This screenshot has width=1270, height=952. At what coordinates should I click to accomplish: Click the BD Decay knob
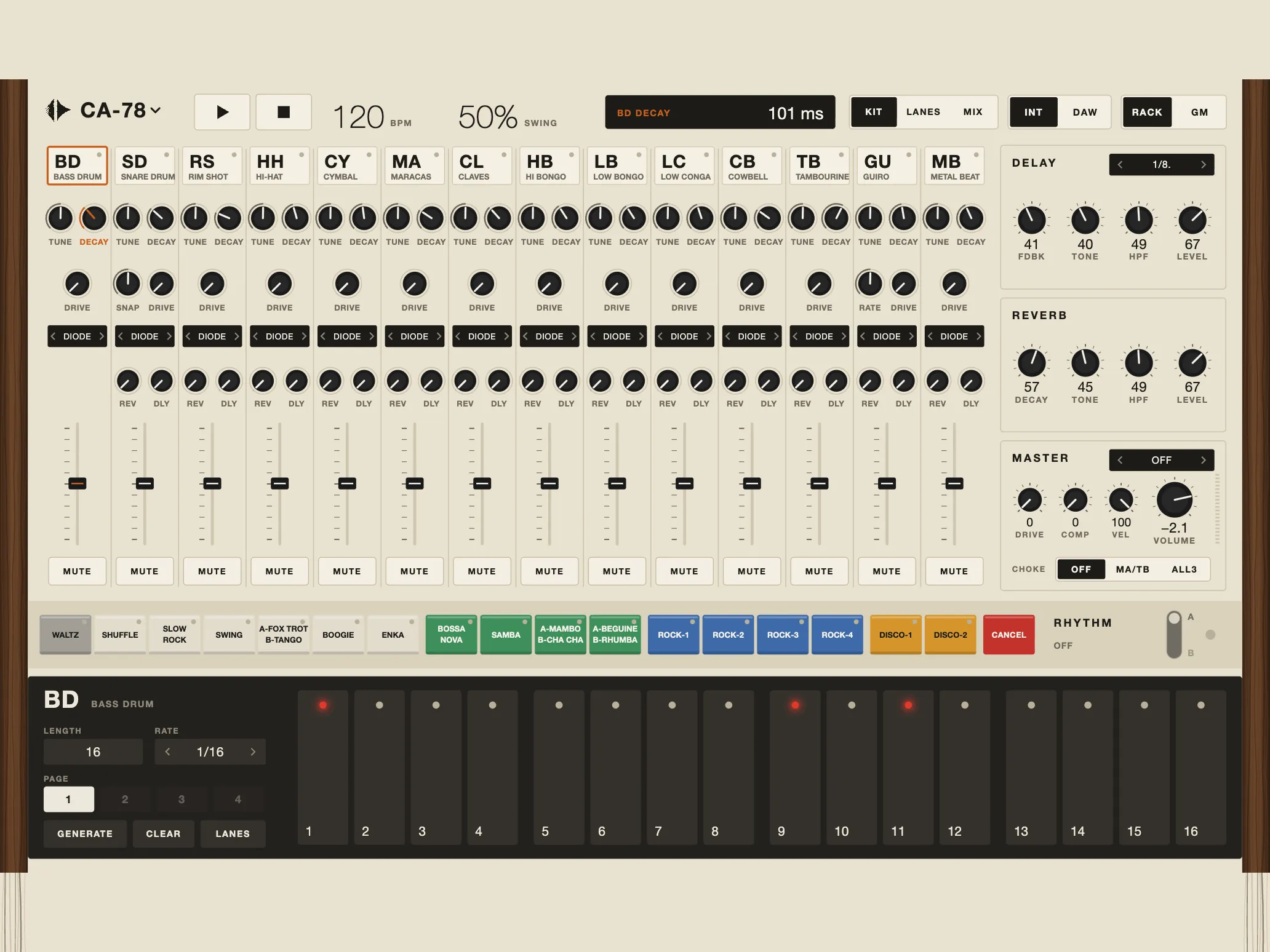(x=94, y=218)
